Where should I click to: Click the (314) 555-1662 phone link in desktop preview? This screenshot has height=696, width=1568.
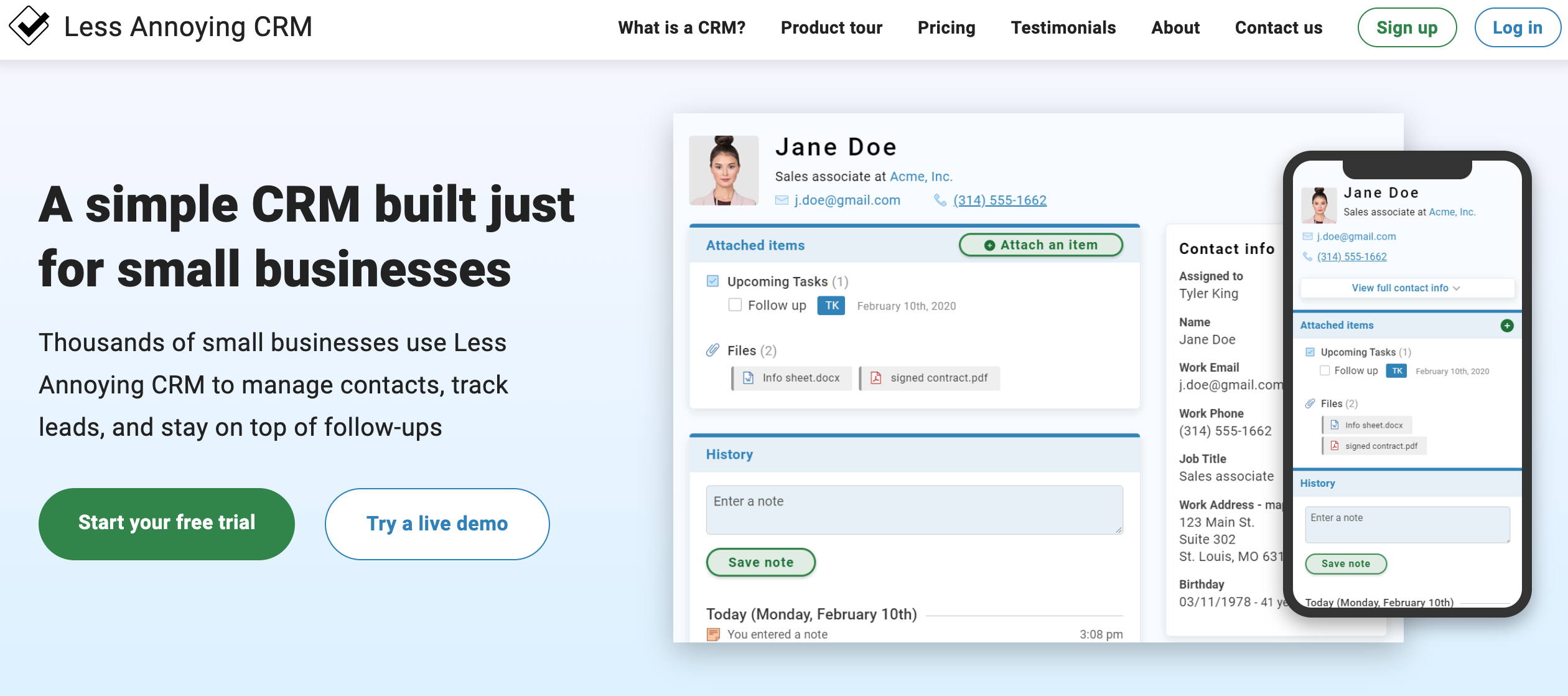click(1000, 200)
